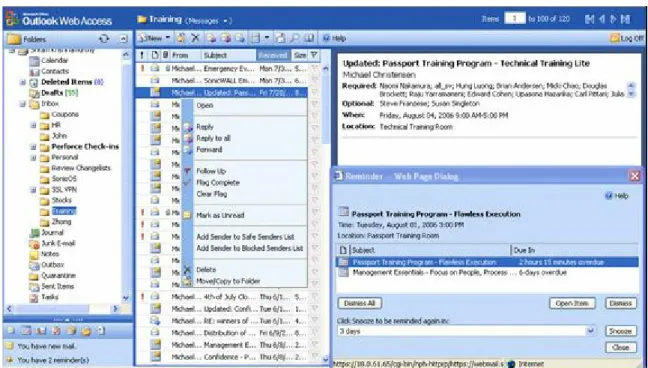The width and height of the screenshot is (648, 368).
Task: Toggle flag on the SonicWALL Em... message
Action: 314,81
